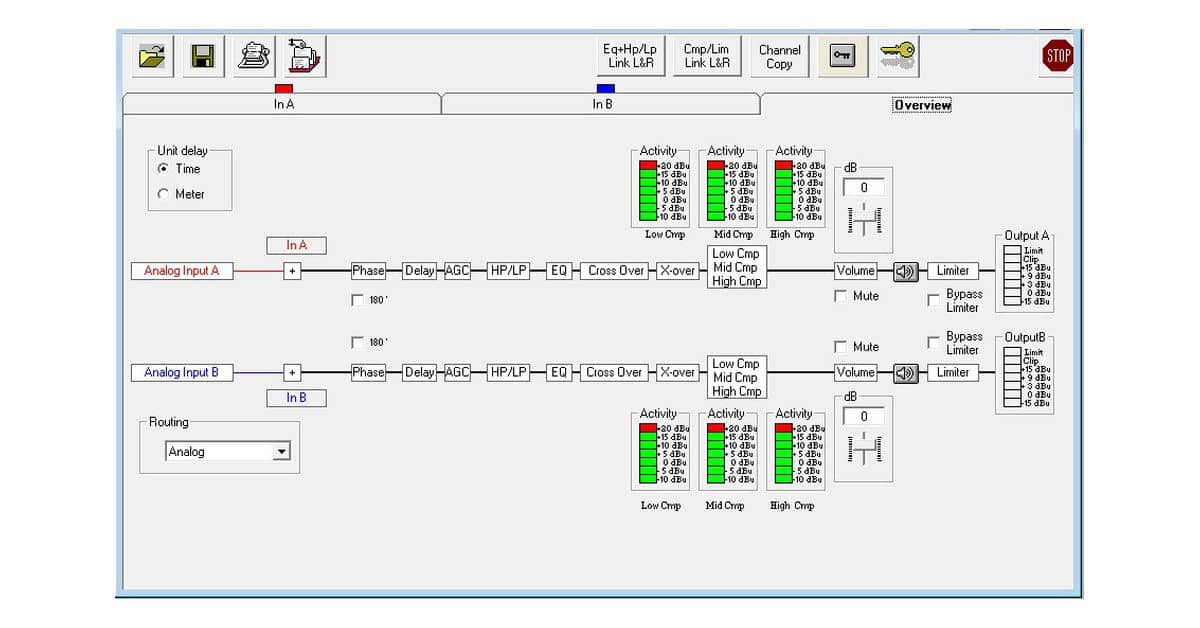Click the printer icon in toolbar
1200x628 pixels.
(x=254, y=56)
